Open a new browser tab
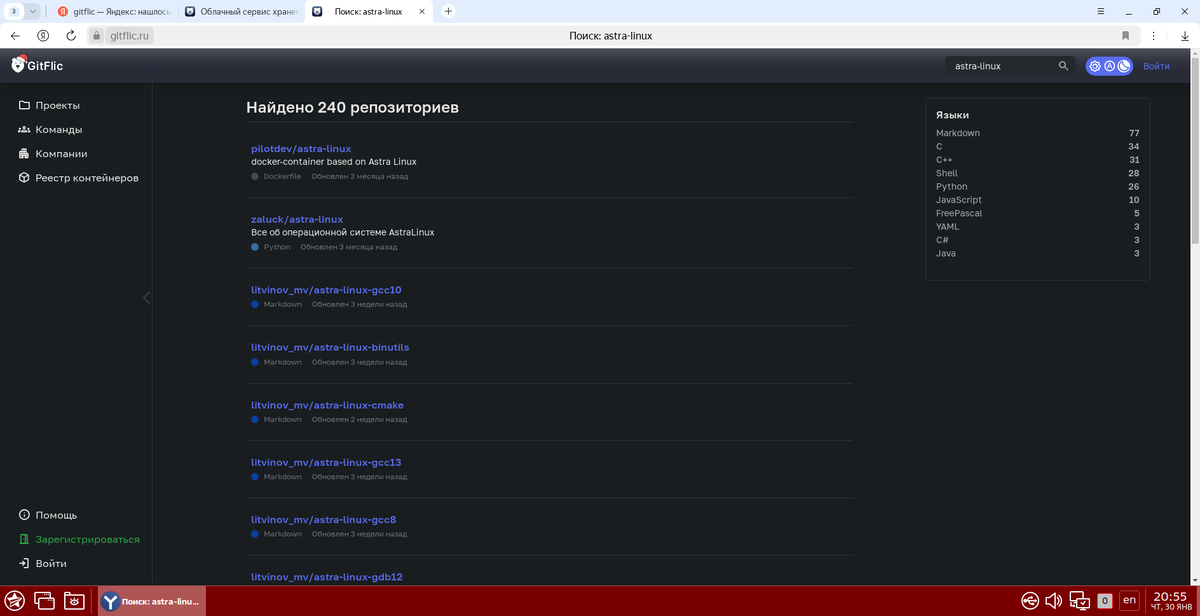 (x=448, y=11)
